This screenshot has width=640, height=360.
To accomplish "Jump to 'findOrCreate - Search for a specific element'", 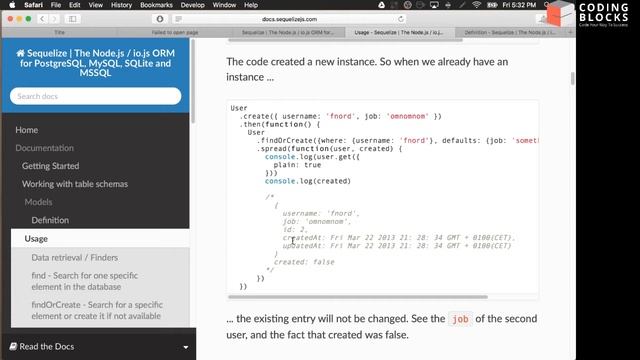I will coord(97,310).
